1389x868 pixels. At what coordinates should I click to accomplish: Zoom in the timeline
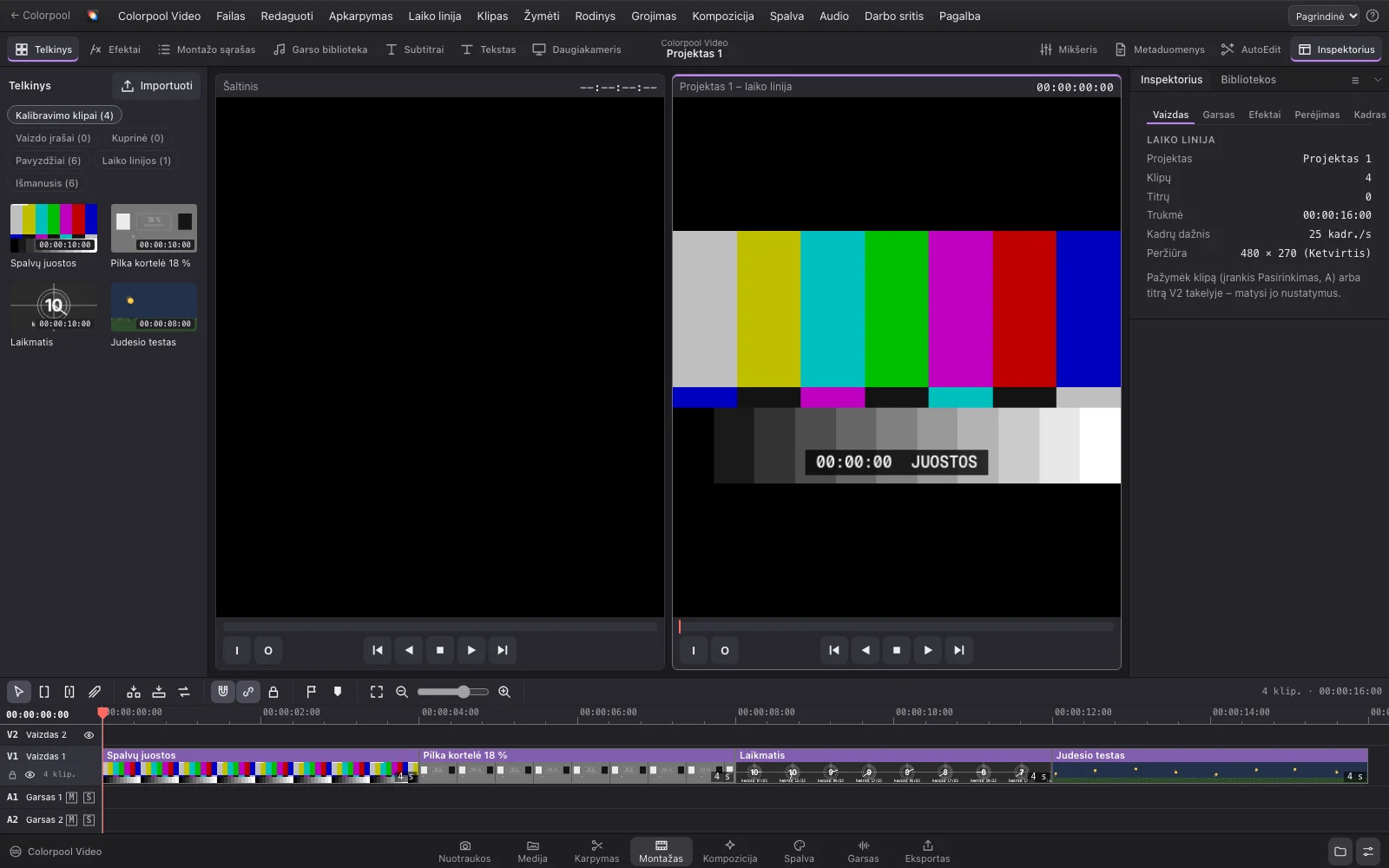pyautogui.click(x=504, y=692)
